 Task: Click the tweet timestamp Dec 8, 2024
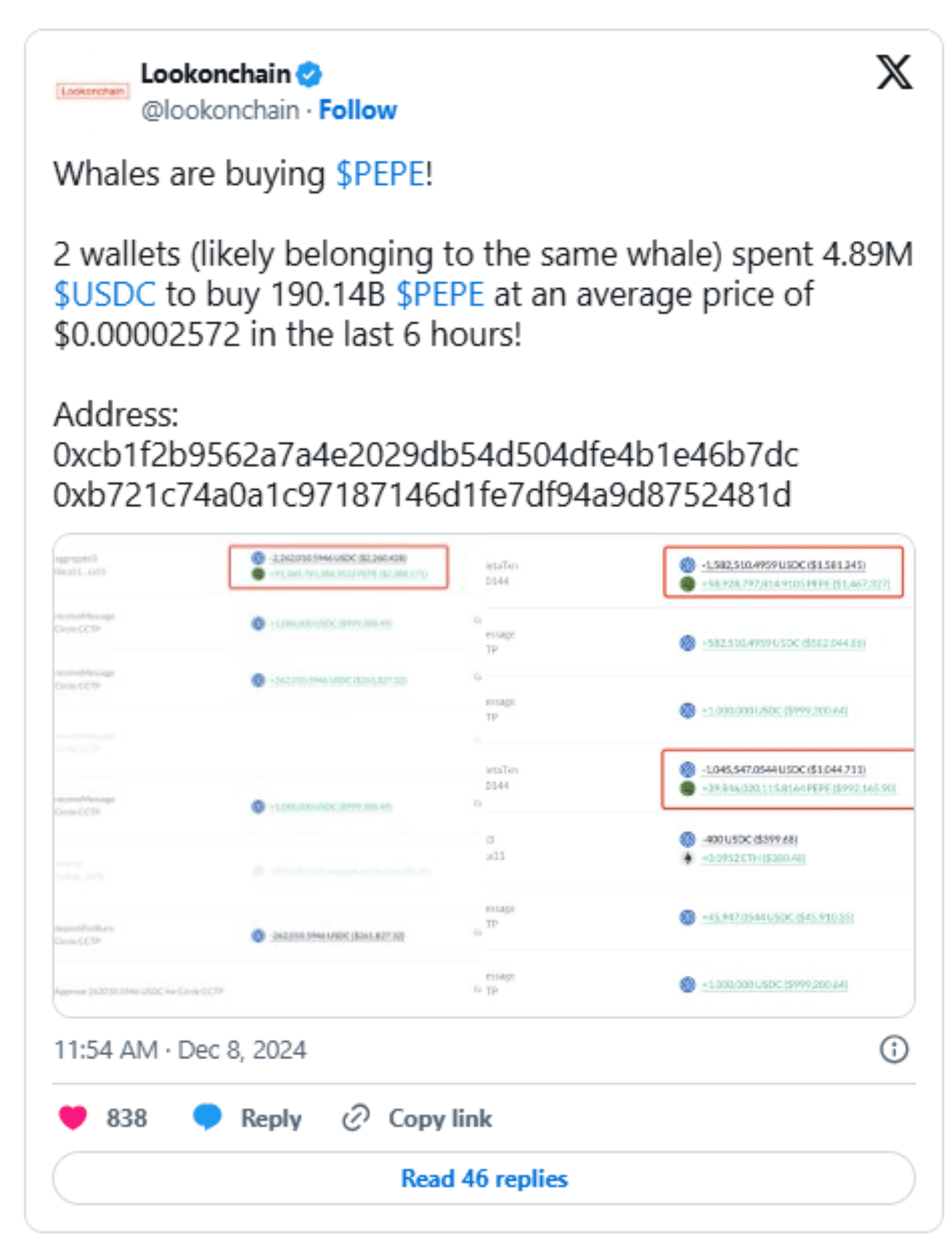pyautogui.click(x=180, y=1049)
